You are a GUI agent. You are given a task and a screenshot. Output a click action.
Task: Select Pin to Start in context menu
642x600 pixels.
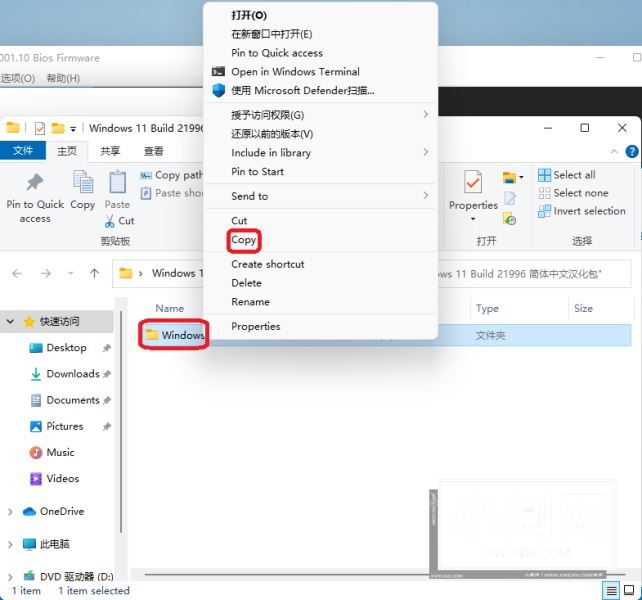(321, 172)
